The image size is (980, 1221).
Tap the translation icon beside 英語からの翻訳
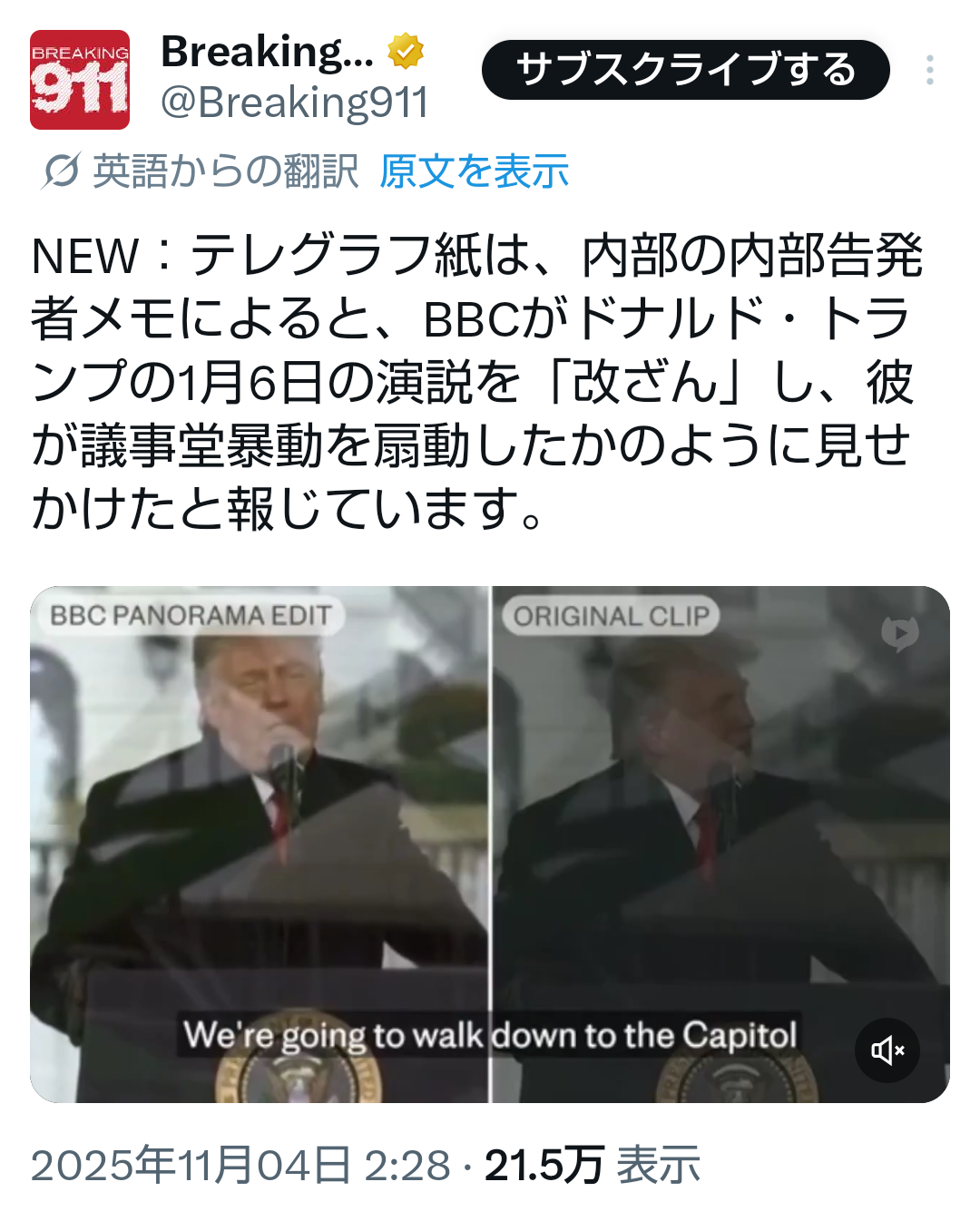tap(62, 171)
